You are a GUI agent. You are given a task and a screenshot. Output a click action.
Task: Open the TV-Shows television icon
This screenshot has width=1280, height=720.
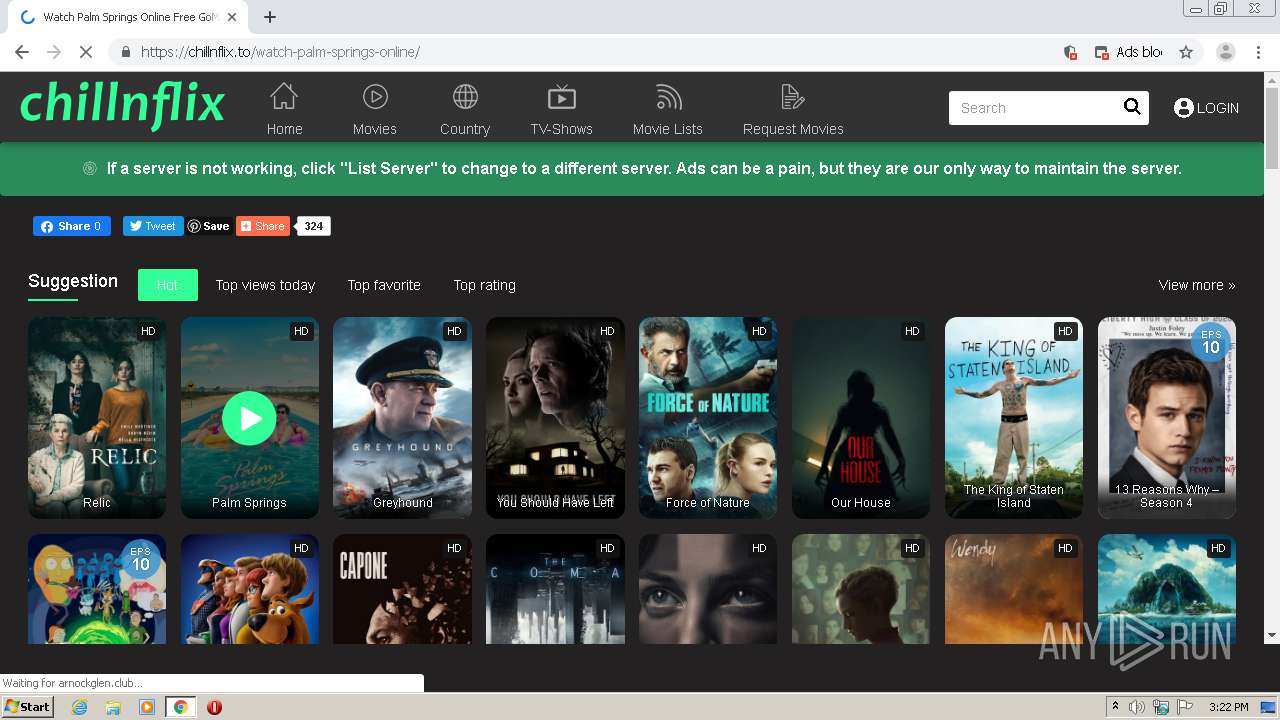click(562, 97)
